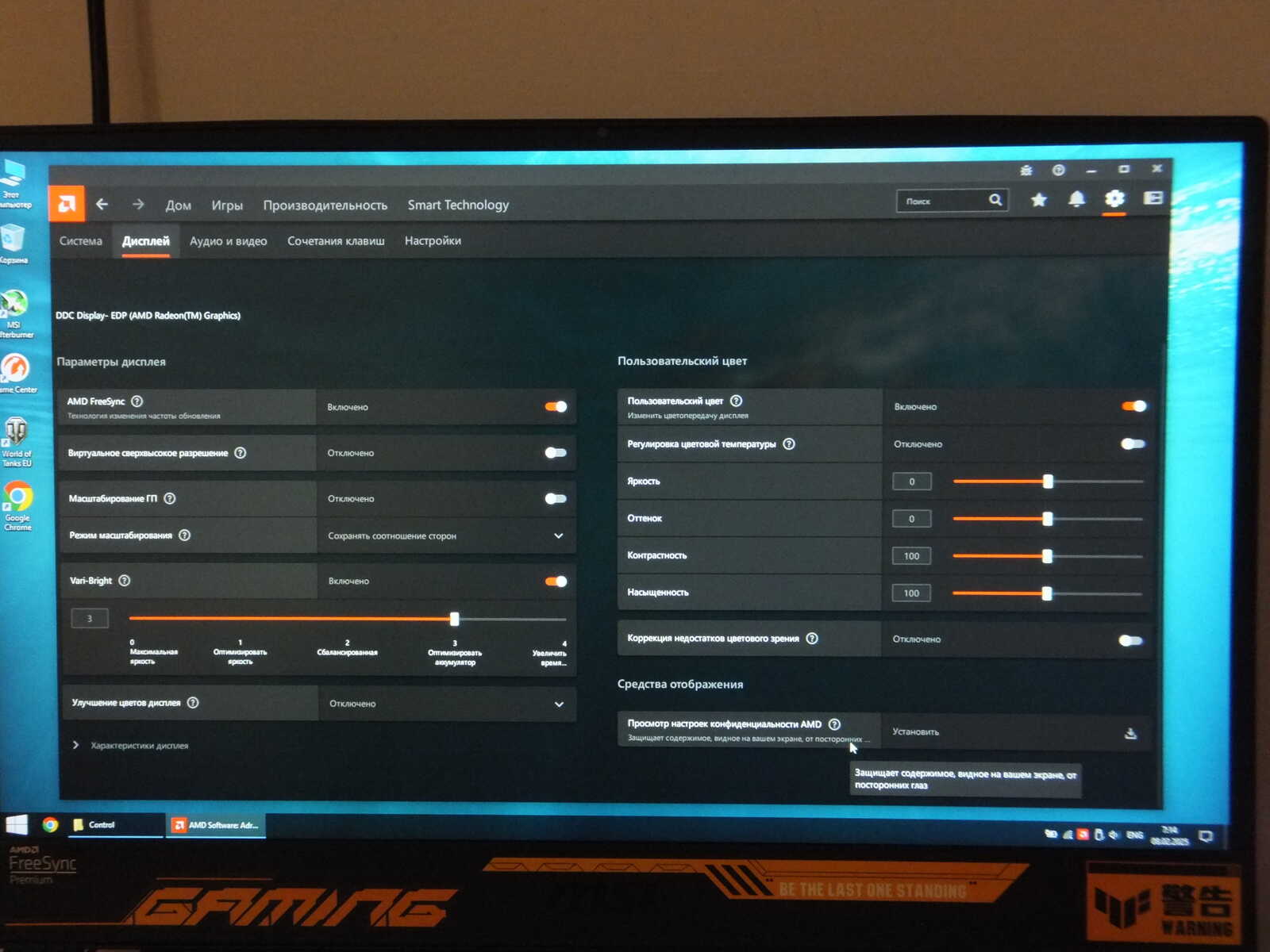Open Настройки sub-tab
The image size is (1270, 952).
[433, 241]
